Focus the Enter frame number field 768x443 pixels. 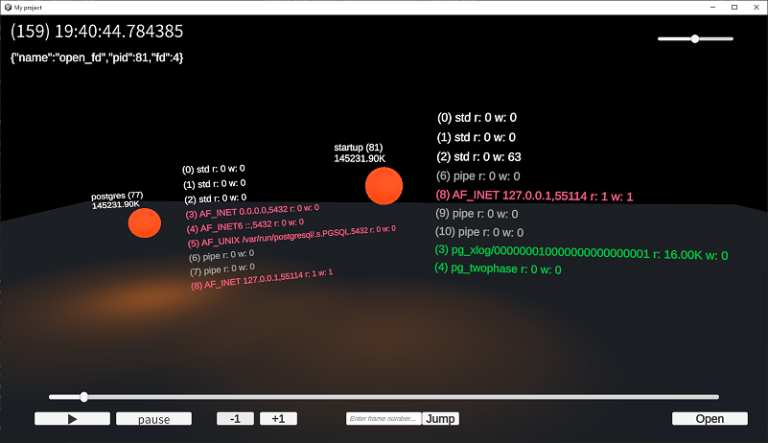[x=384, y=418]
